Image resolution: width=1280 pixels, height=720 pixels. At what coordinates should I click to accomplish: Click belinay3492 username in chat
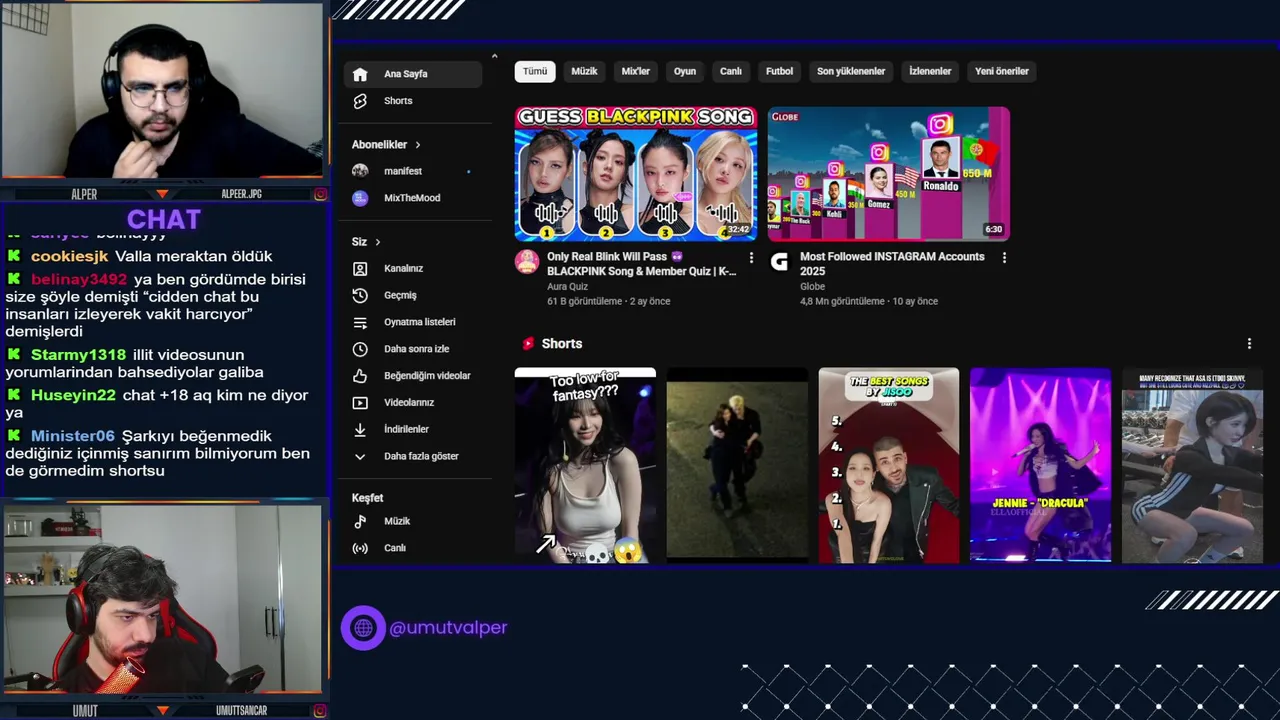coord(79,280)
